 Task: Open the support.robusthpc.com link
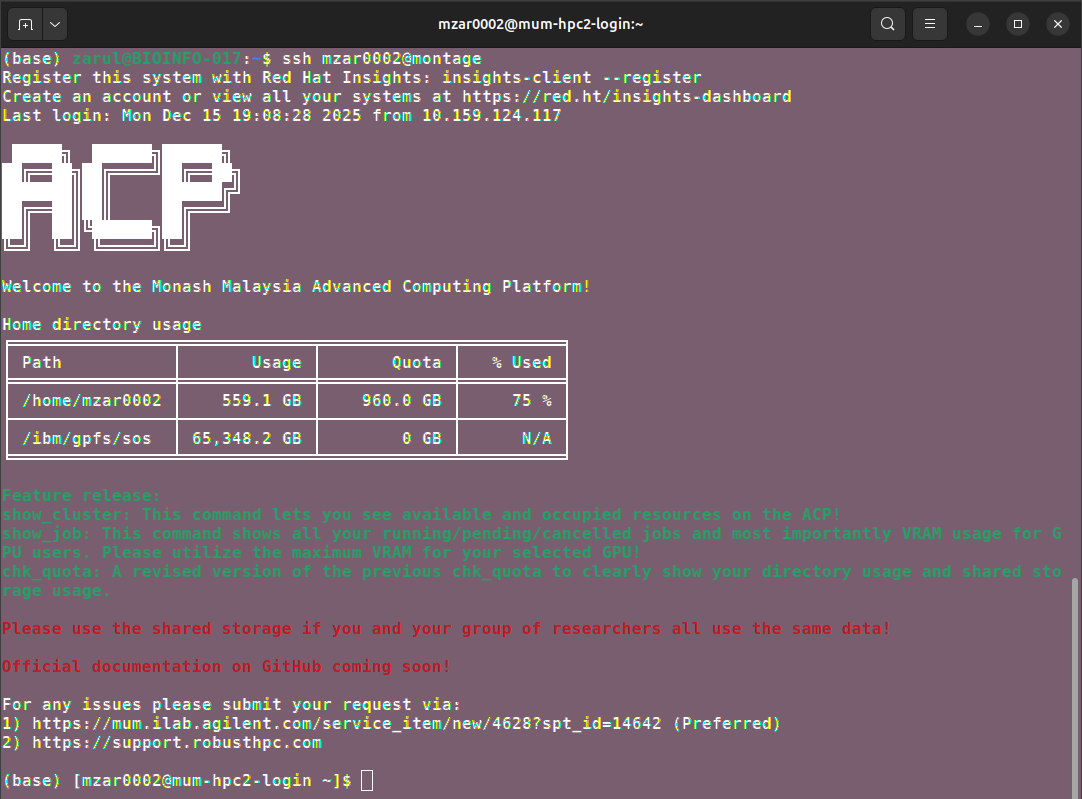[x=176, y=742]
